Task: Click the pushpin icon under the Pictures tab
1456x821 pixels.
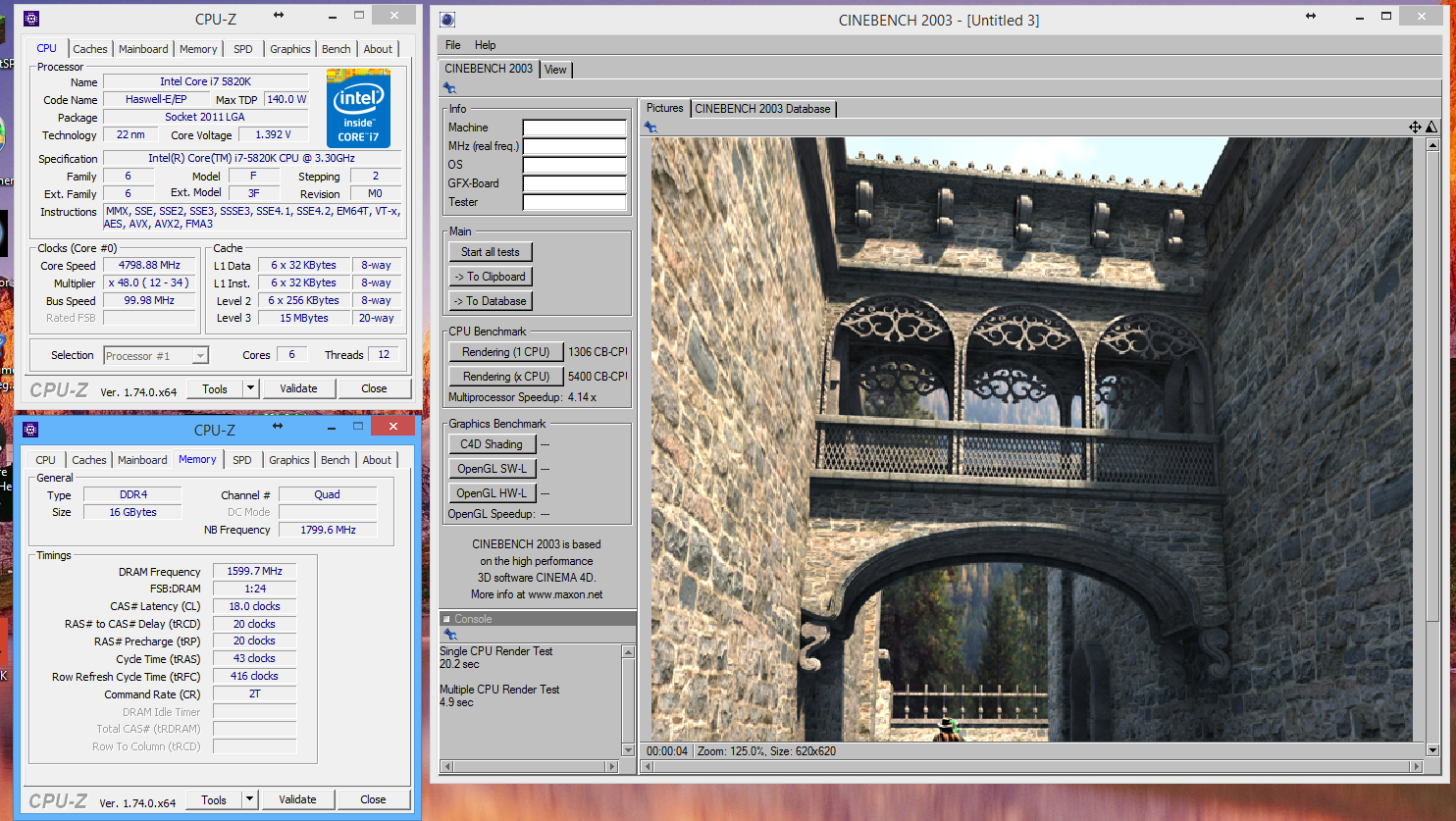Action: pyautogui.click(x=650, y=127)
